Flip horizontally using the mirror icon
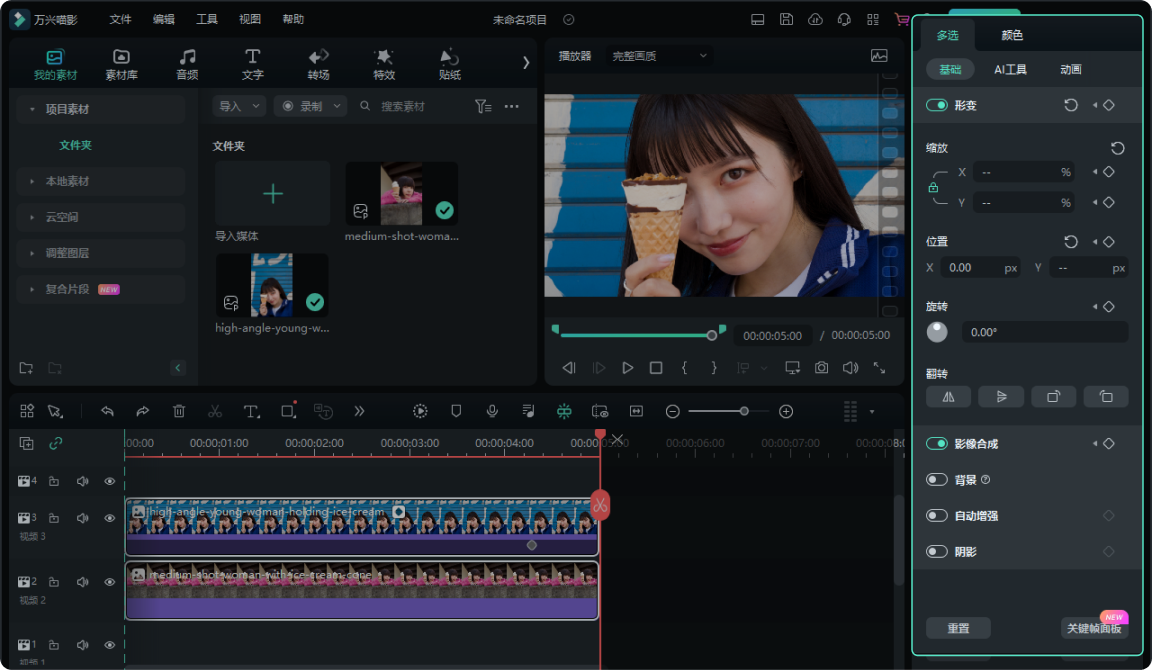 [x=948, y=397]
